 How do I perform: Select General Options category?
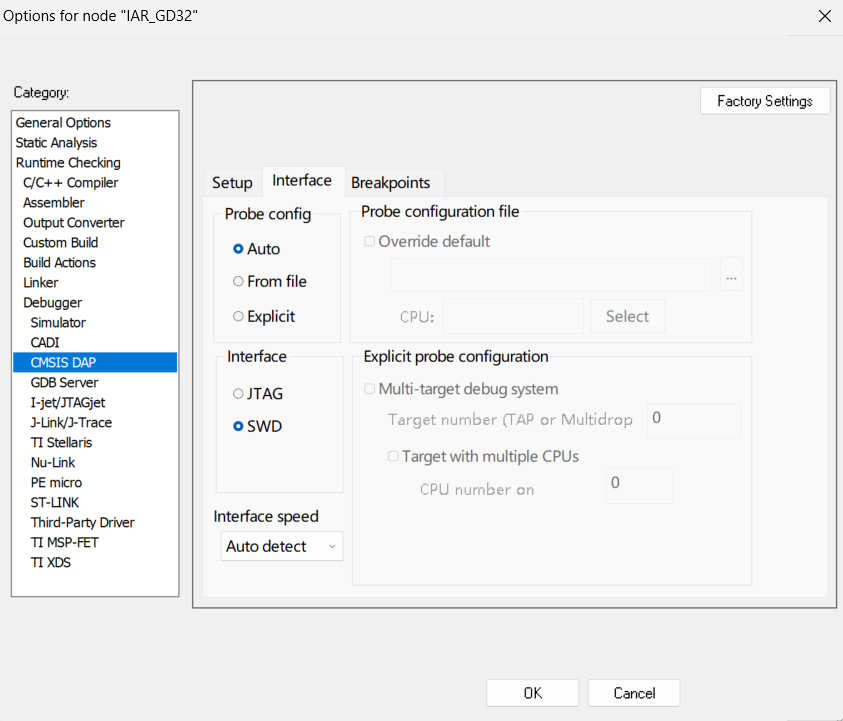pos(95,123)
